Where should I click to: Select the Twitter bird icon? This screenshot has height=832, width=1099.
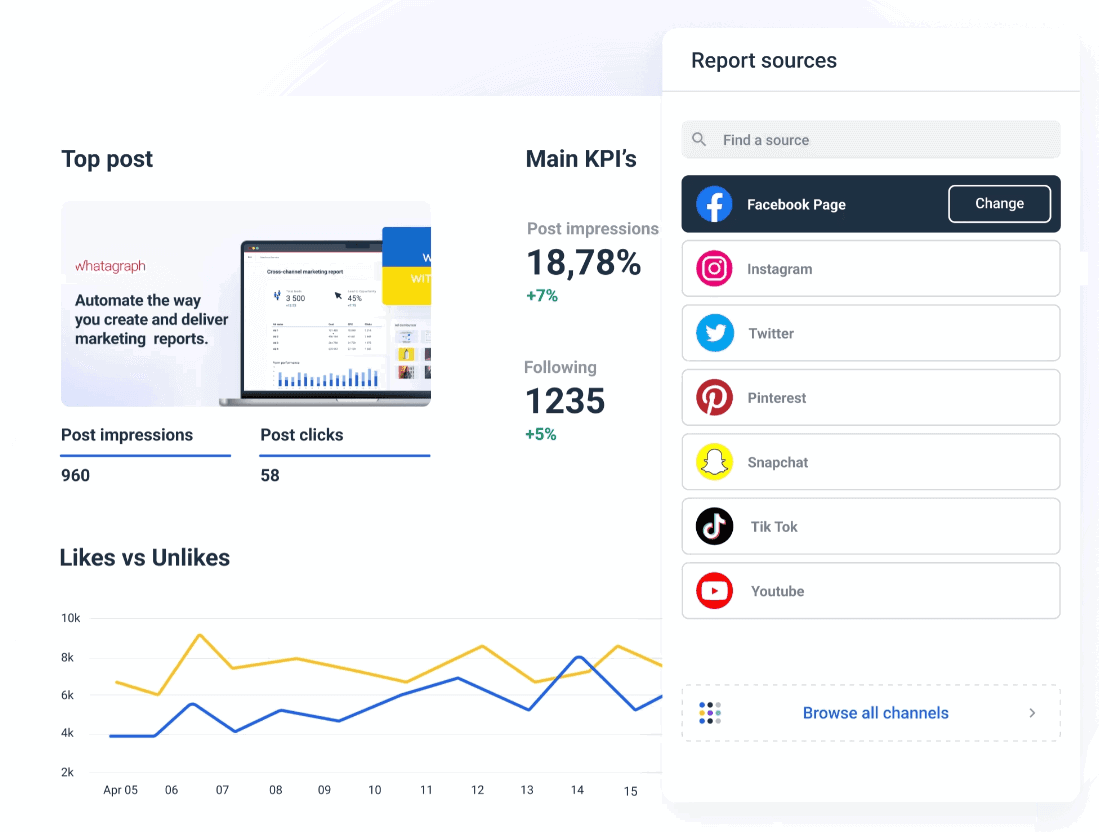[714, 333]
